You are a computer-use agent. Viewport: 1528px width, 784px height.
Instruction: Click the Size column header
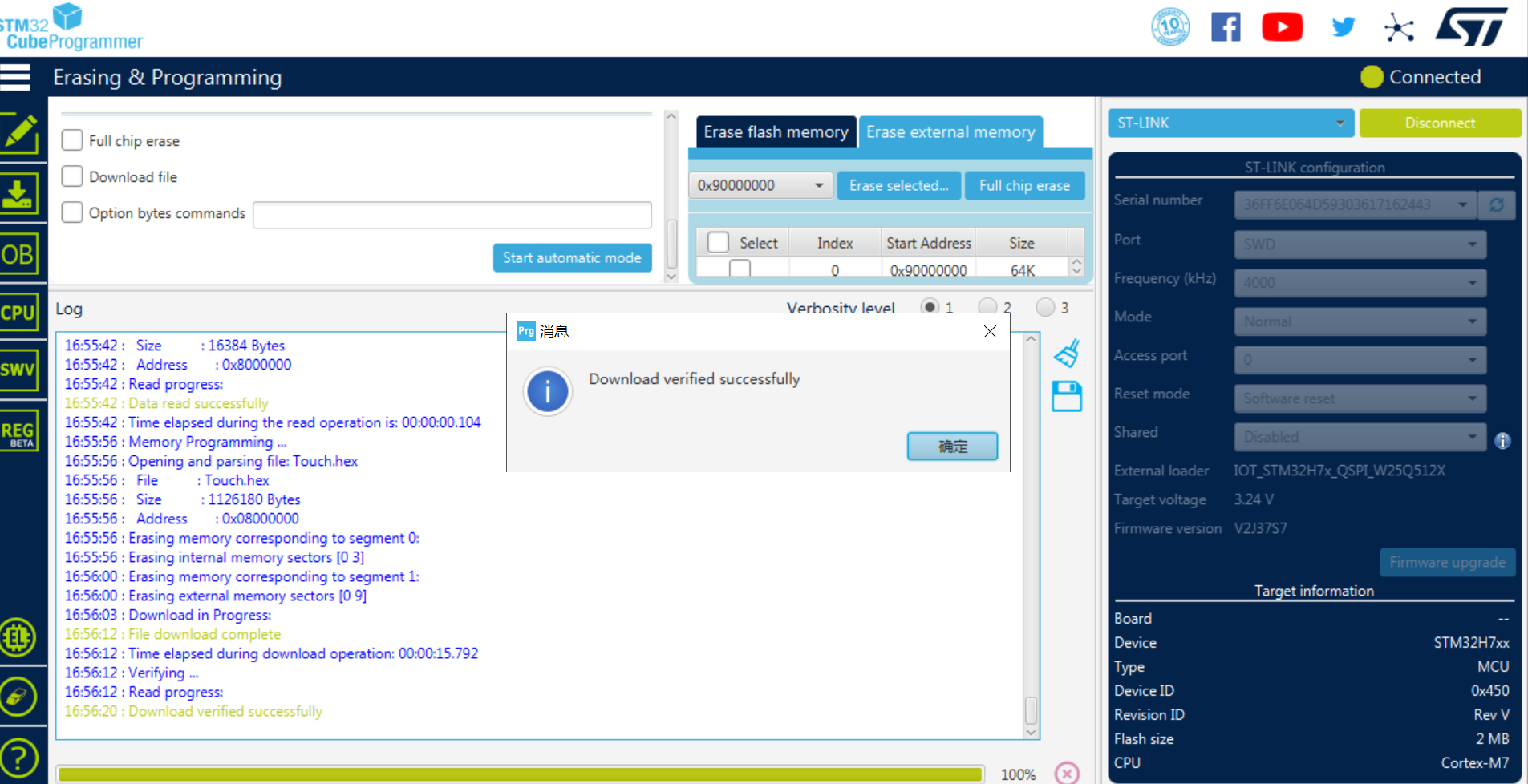click(x=1021, y=242)
